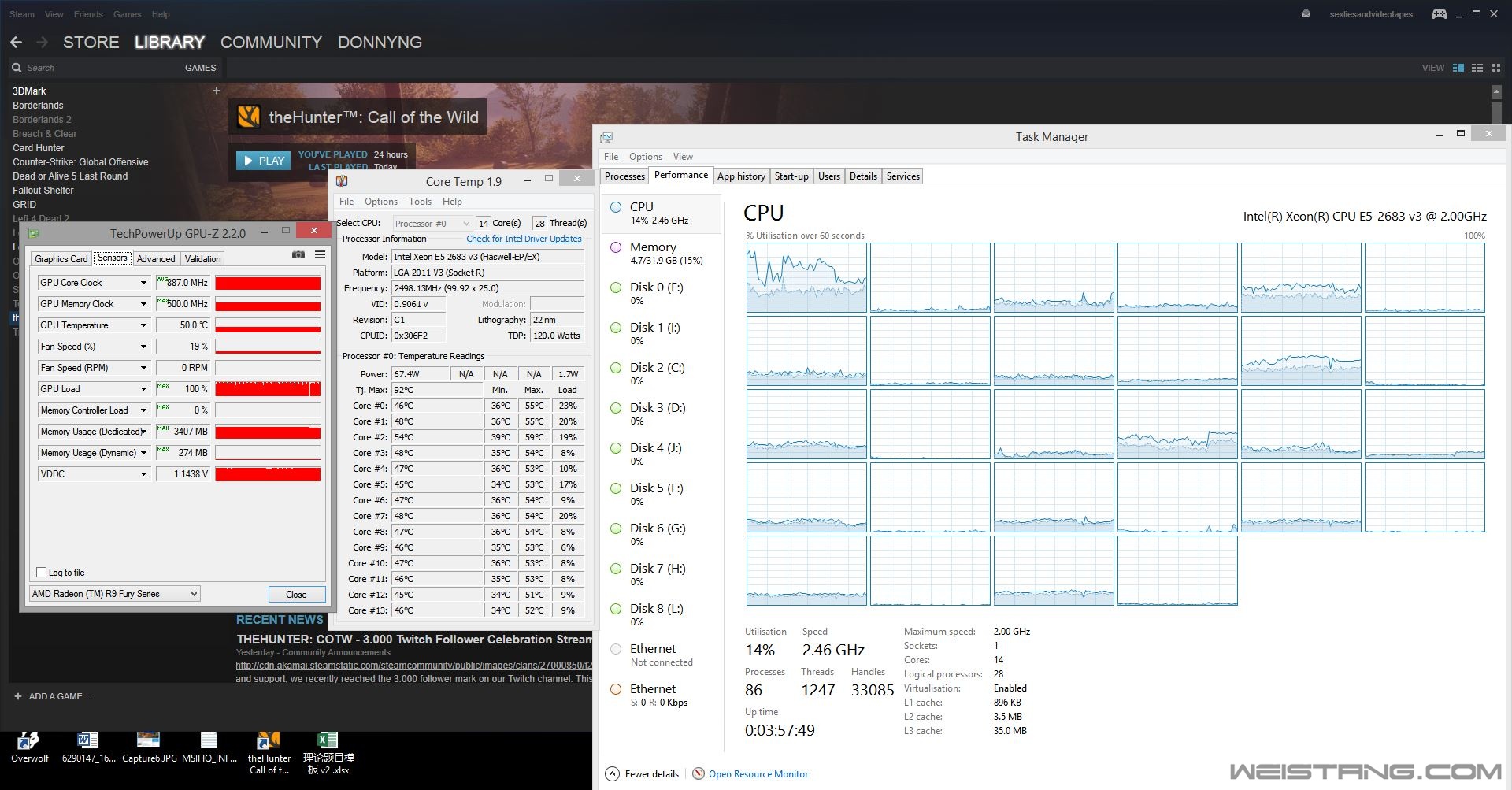Open the xlsx Excel file on desktop

328,753
